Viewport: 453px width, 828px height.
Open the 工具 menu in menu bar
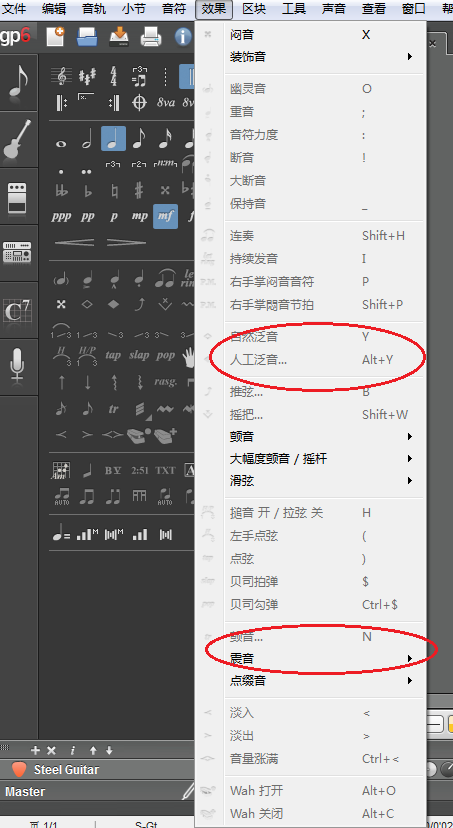(294, 8)
